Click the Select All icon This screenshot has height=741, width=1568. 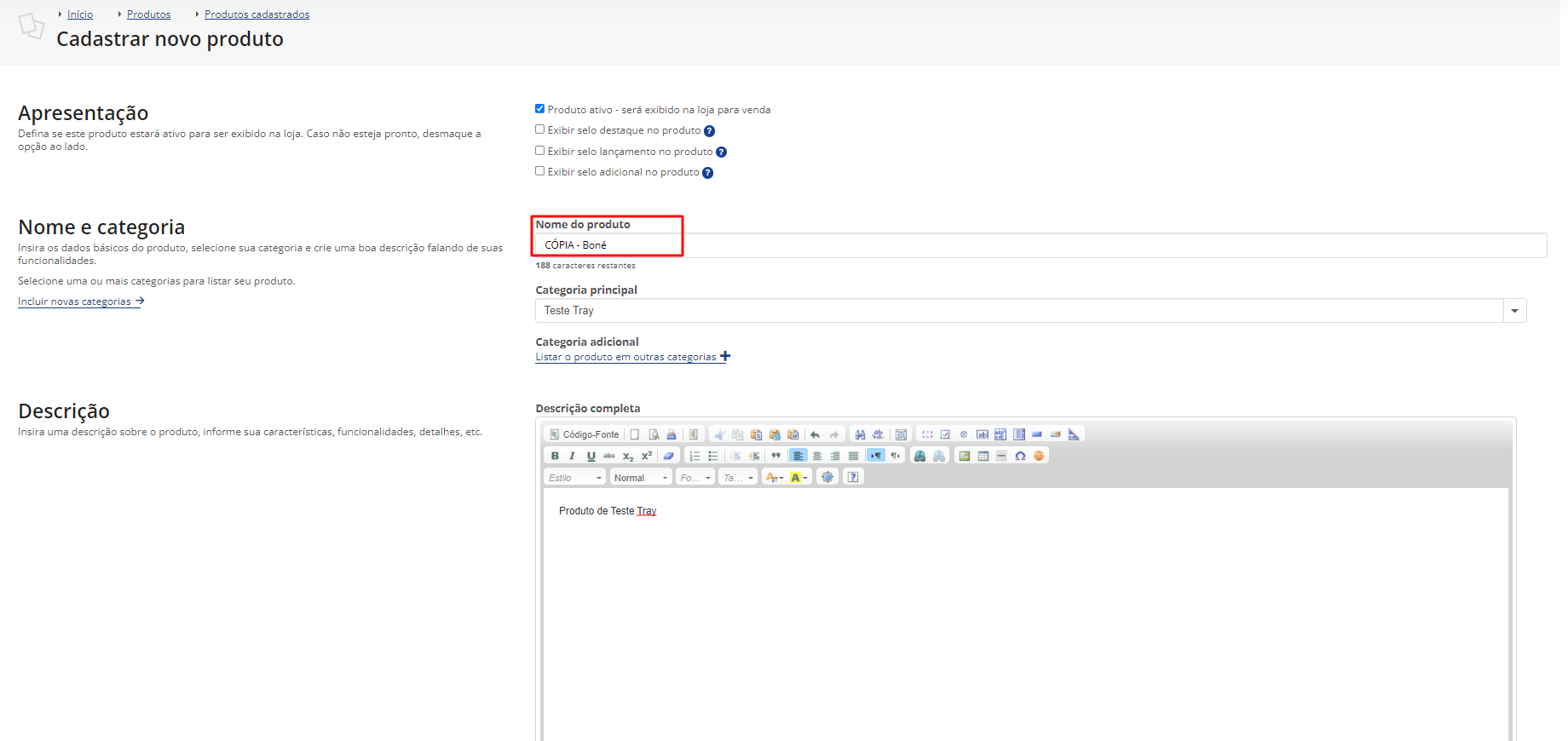point(901,434)
